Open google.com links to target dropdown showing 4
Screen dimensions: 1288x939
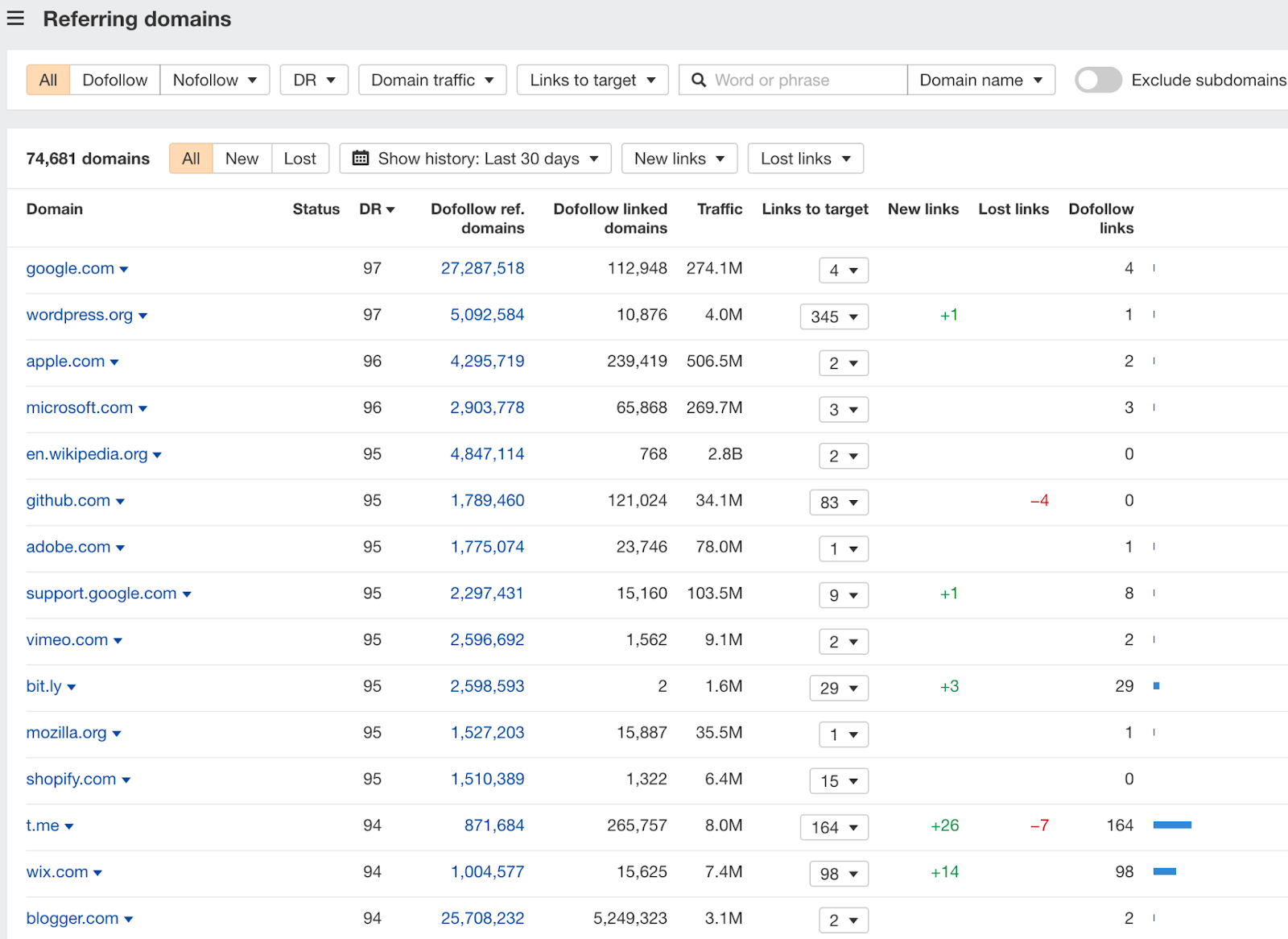point(844,271)
